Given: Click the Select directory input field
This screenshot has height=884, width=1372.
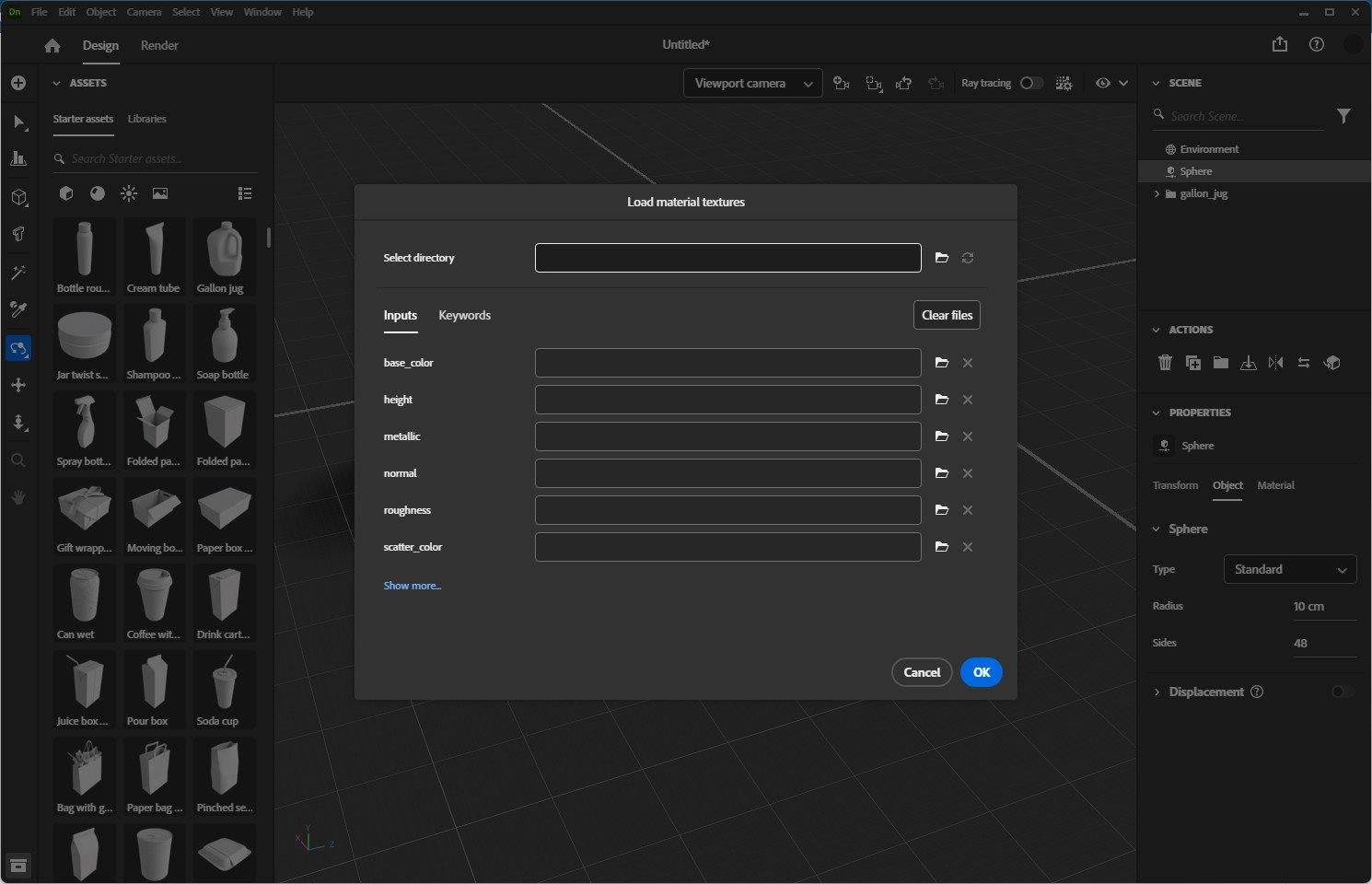Looking at the screenshot, I should [x=727, y=258].
